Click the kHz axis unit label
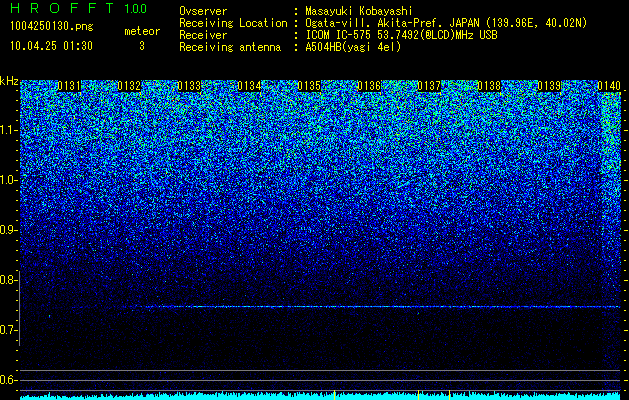The image size is (629, 400). pyautogui.click(x=9, y=81)
